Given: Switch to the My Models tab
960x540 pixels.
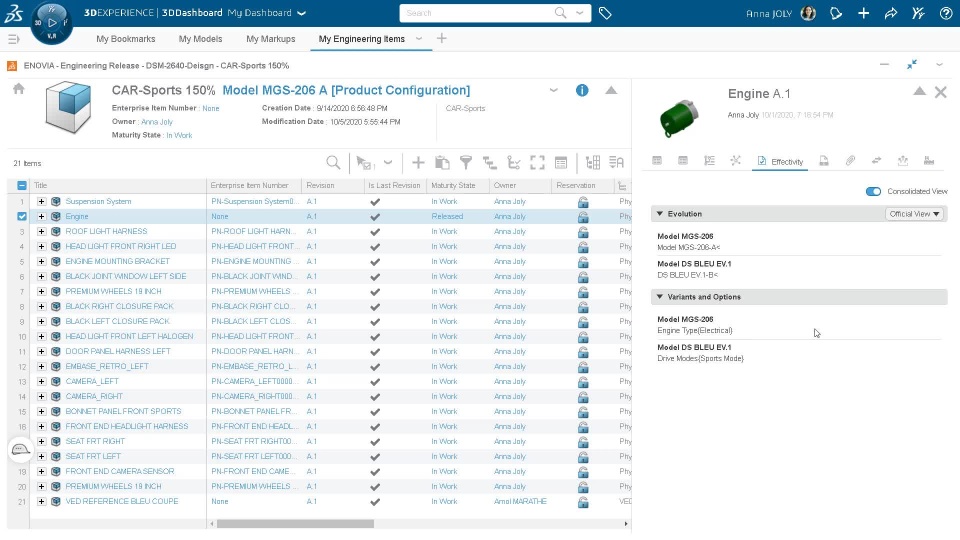Looking at the screenshot, I should (x=200, y=39).
